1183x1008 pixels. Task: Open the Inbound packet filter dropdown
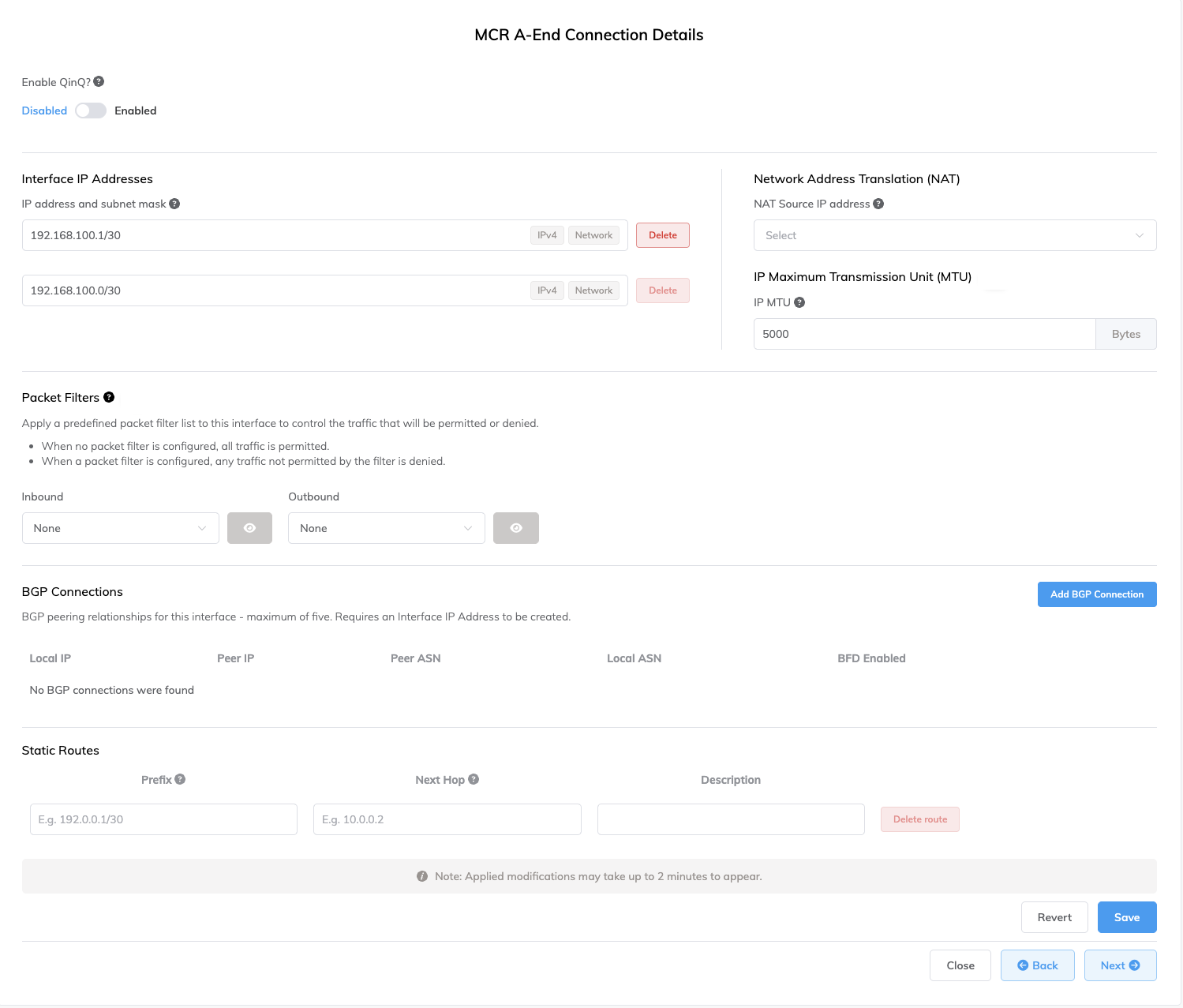pyautogui.click(x=120, y=528)
